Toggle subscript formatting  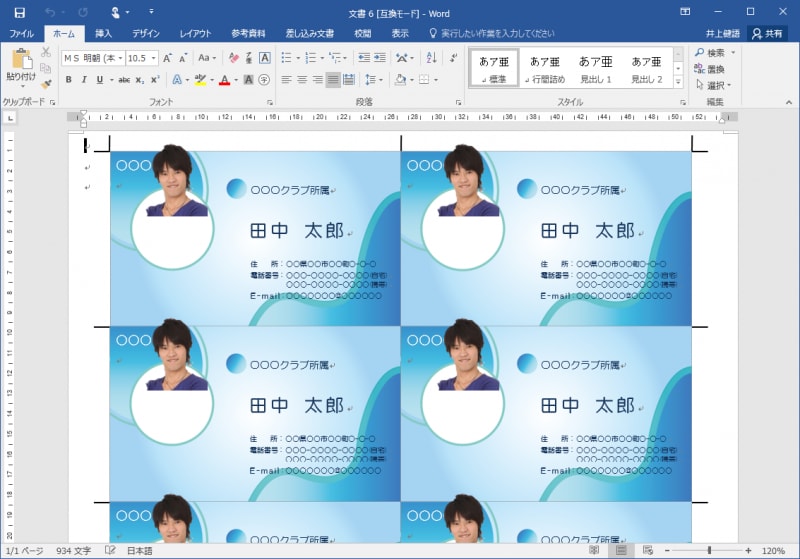[x=140, y=80]
